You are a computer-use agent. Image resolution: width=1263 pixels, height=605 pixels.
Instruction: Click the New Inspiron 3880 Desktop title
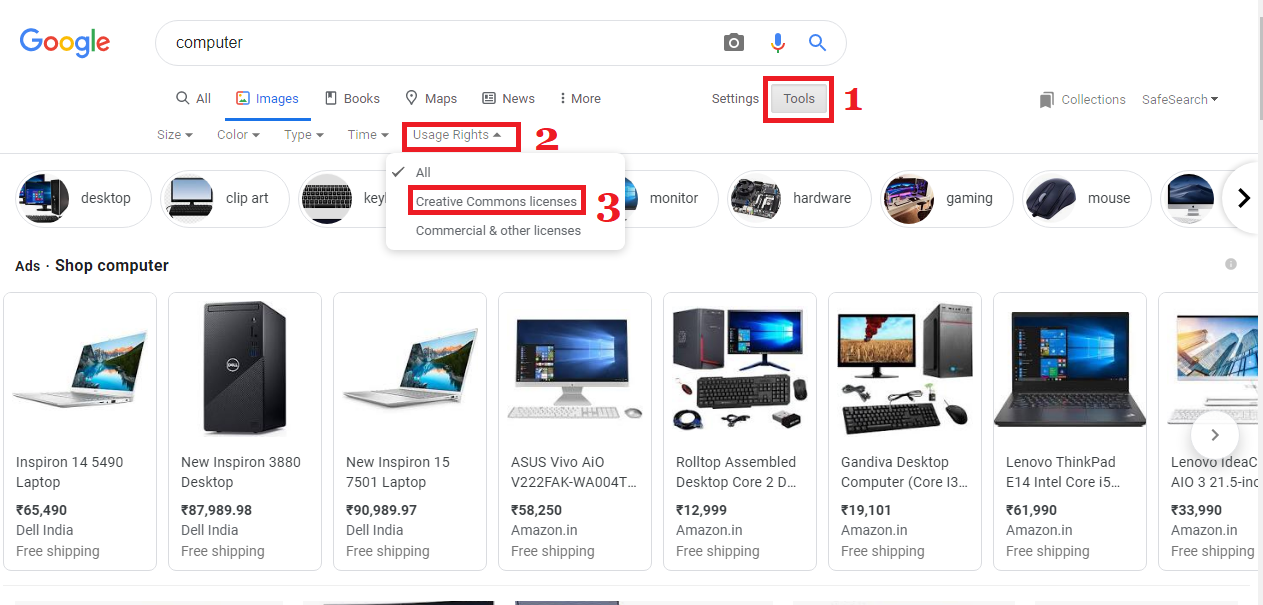click(240, 472)
